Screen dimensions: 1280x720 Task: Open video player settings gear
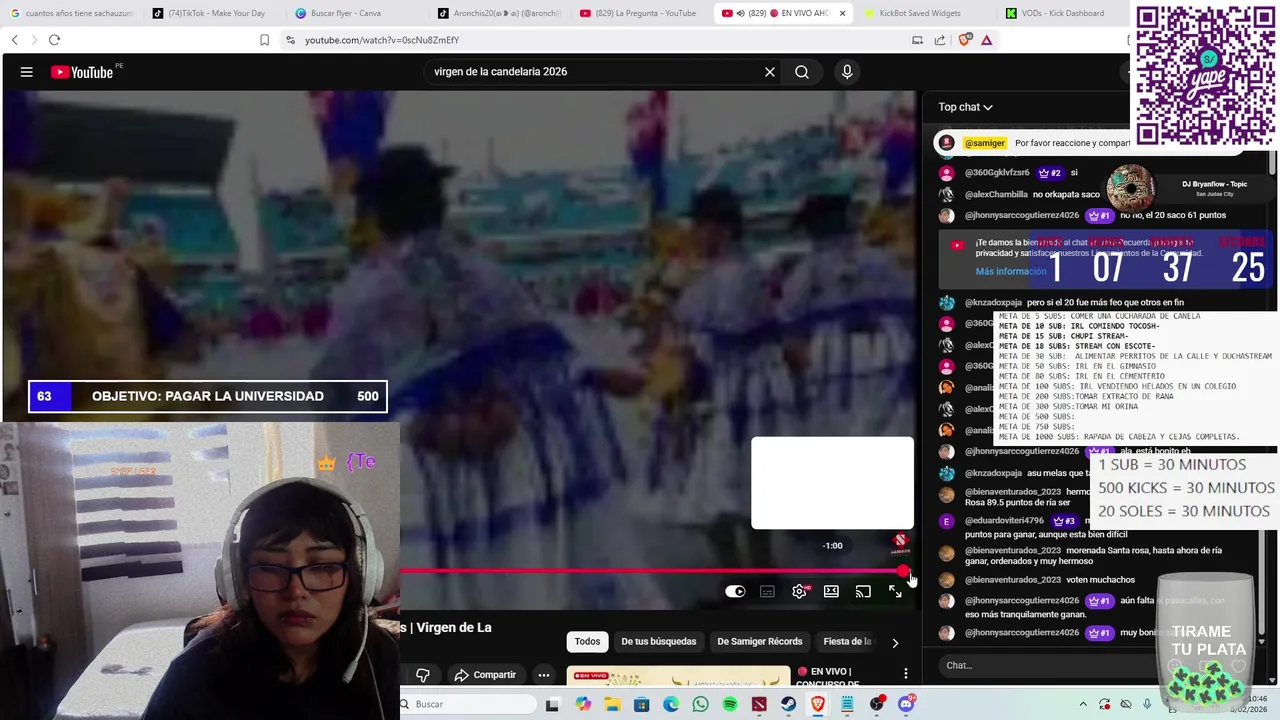(799, 591)
